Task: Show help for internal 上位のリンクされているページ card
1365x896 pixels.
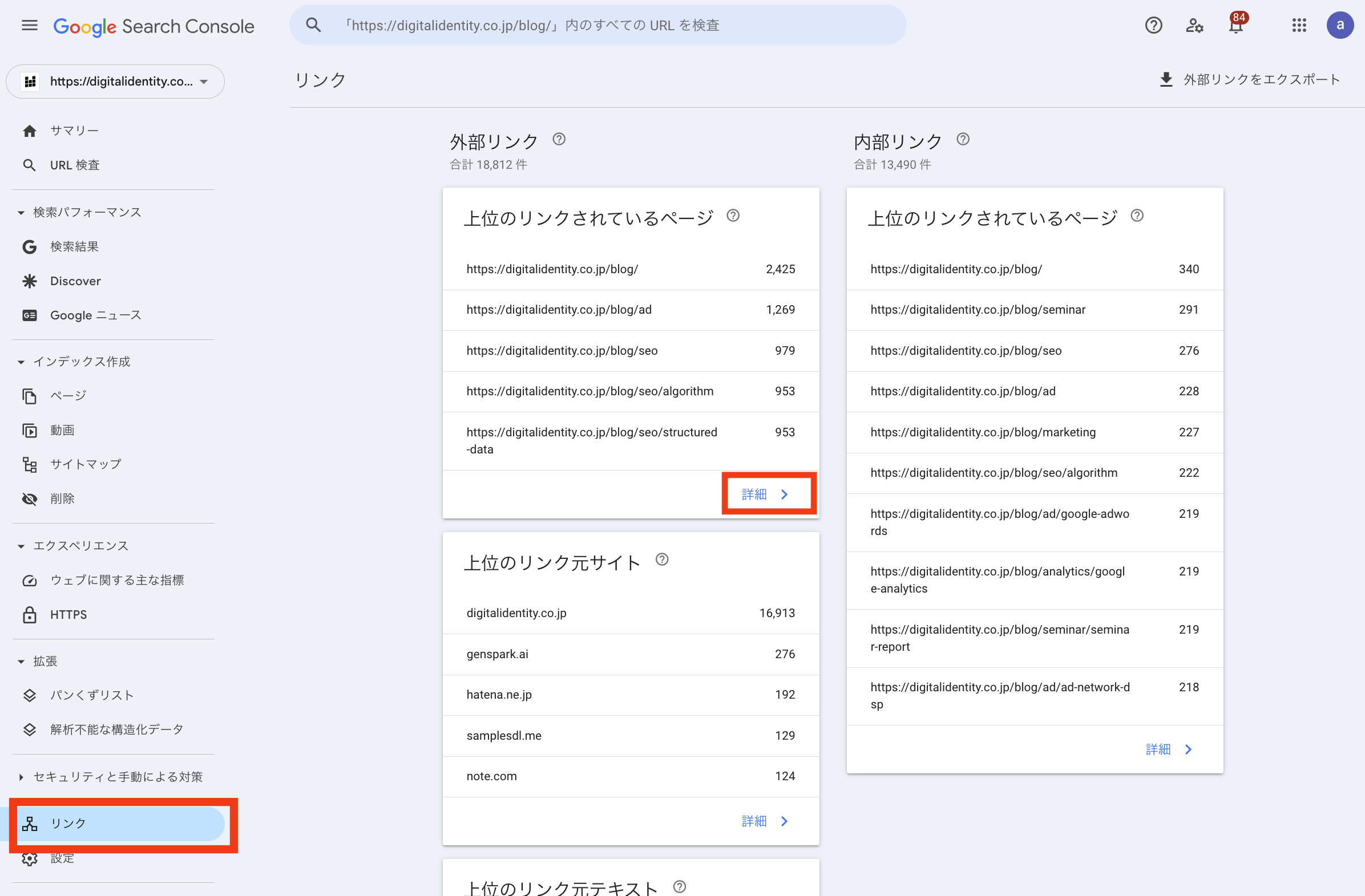Action: click(x=1136, y=216)
